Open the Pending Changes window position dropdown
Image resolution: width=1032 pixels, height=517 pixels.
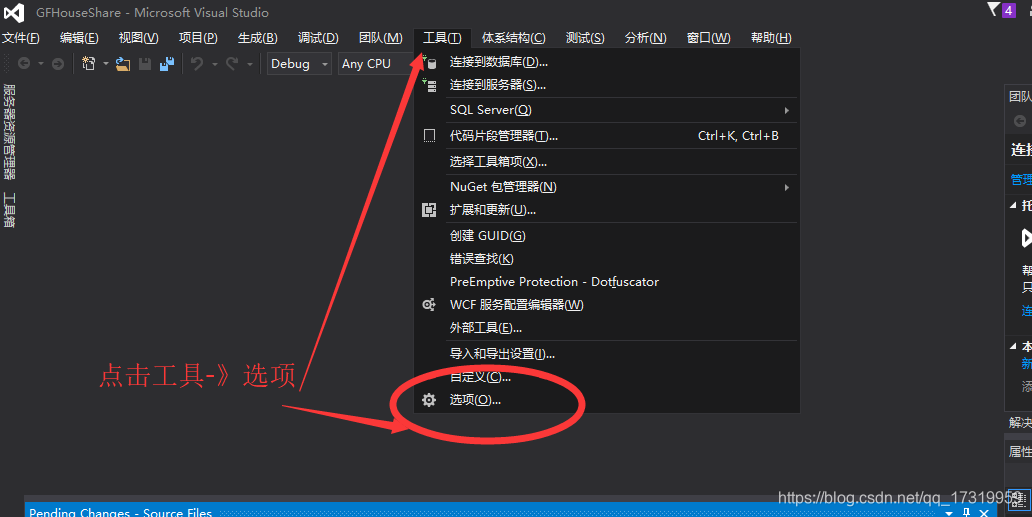pos(949,512)
